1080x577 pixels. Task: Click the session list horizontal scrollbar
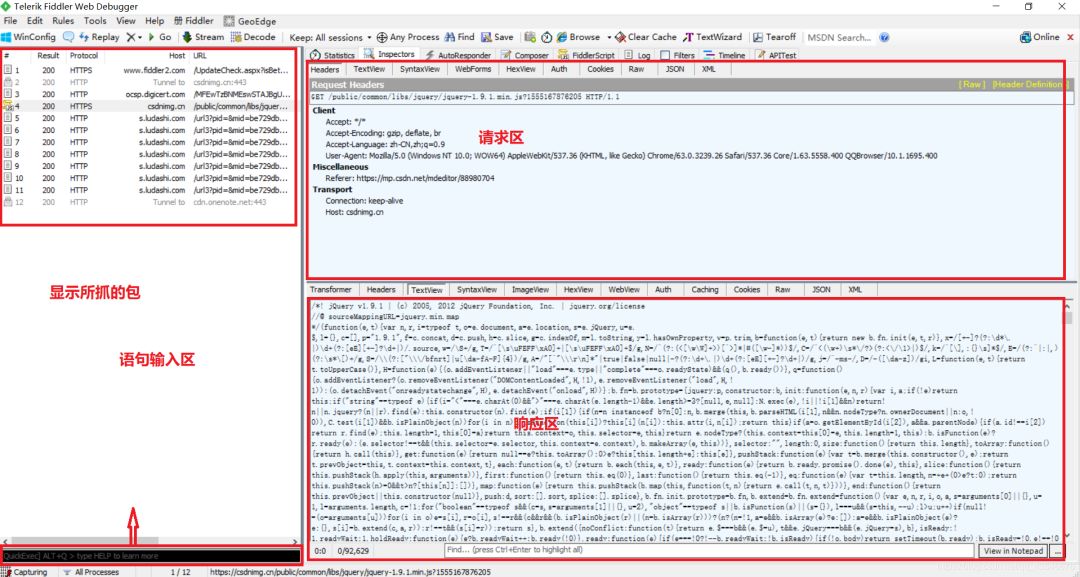(151, 542)
